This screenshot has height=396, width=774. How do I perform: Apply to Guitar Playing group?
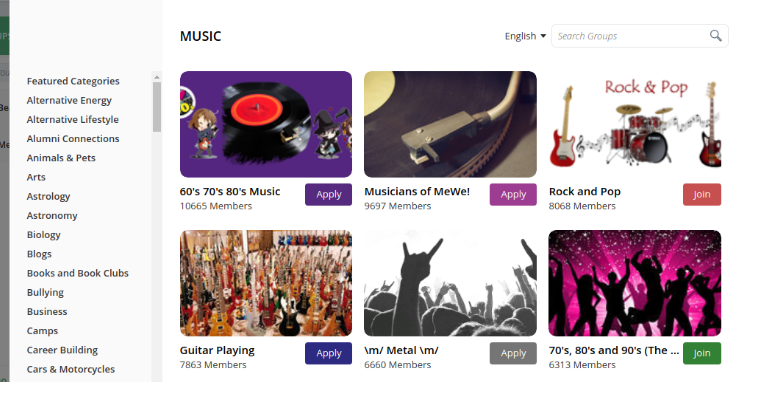[x=328, y=353]
